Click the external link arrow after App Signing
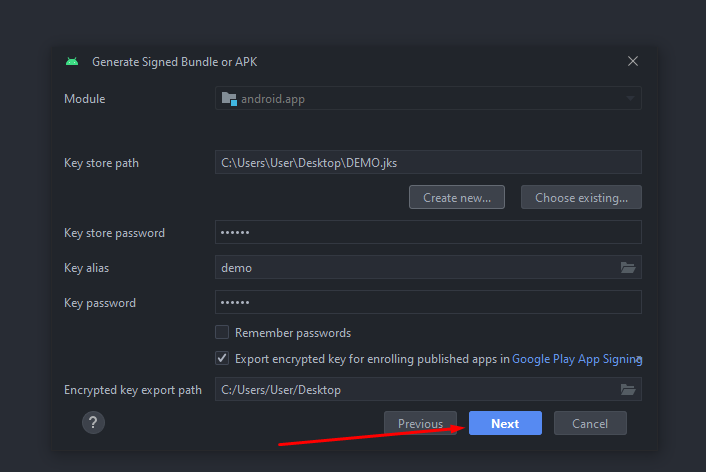Viewport: 706px width, 472px height. pos(639,360)
